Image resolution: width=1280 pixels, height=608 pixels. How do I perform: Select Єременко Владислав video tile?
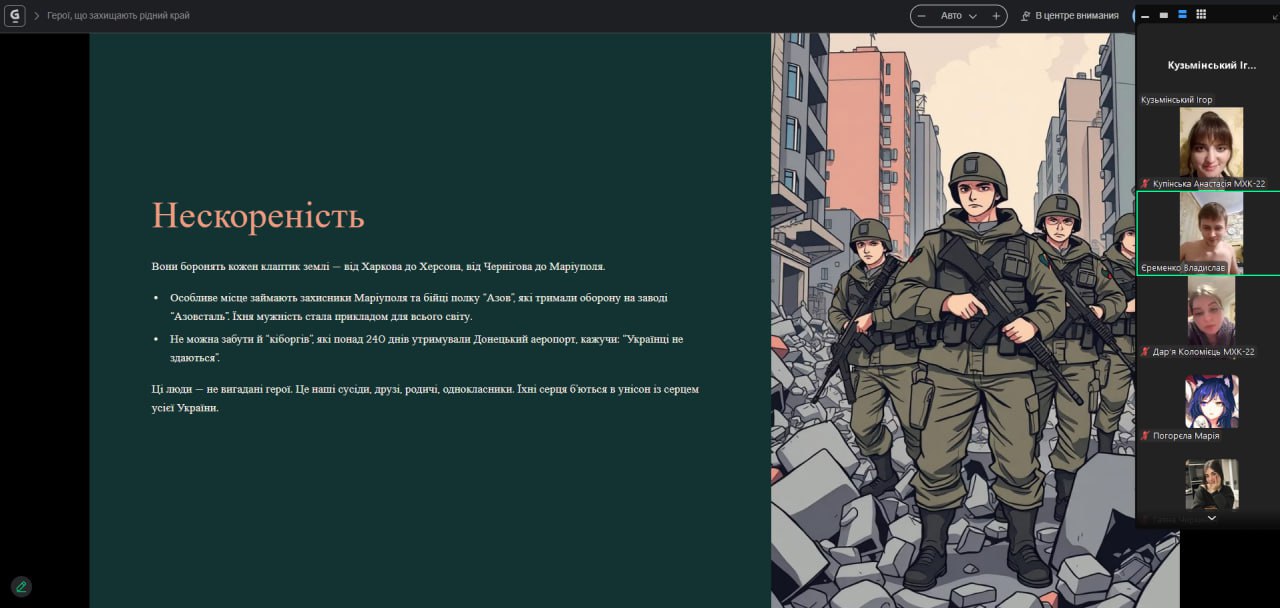pos(1211,232)
